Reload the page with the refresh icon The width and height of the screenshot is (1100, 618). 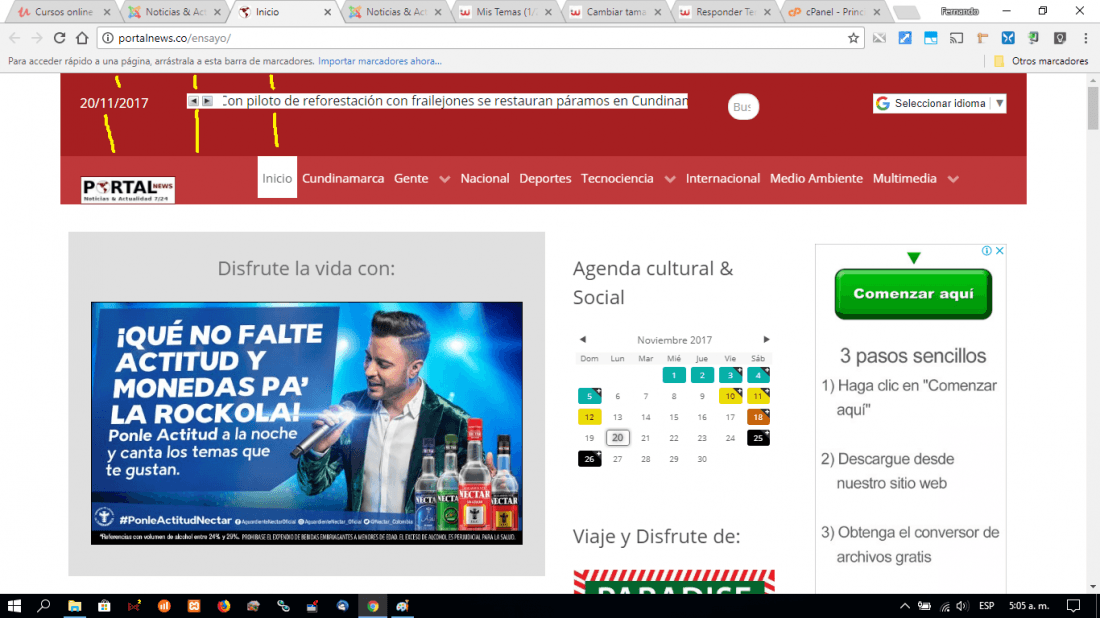pyautogui.click(x=60, y=38)
